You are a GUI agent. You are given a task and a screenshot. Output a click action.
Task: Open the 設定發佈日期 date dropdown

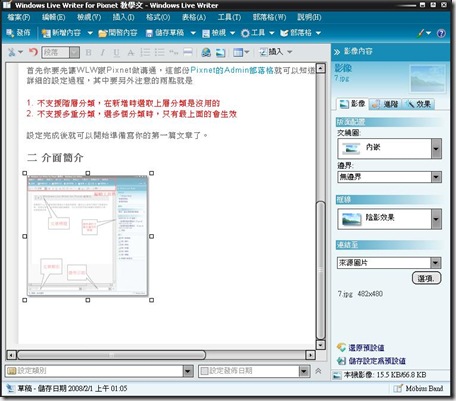[254, 371]
